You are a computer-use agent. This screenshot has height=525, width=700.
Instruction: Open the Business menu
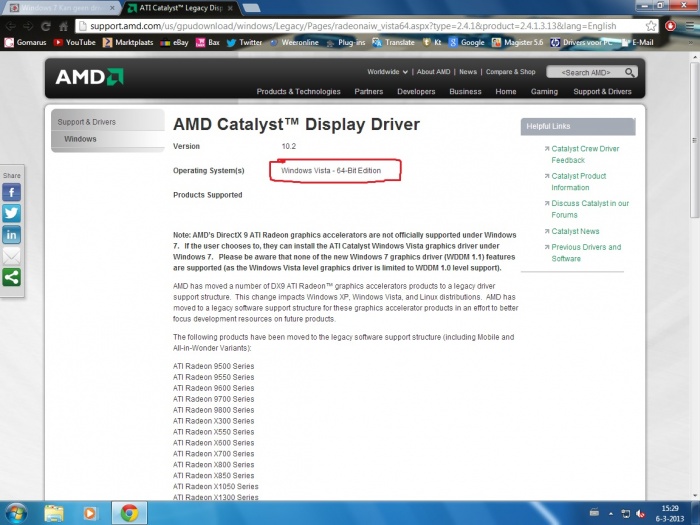[465, 91]
